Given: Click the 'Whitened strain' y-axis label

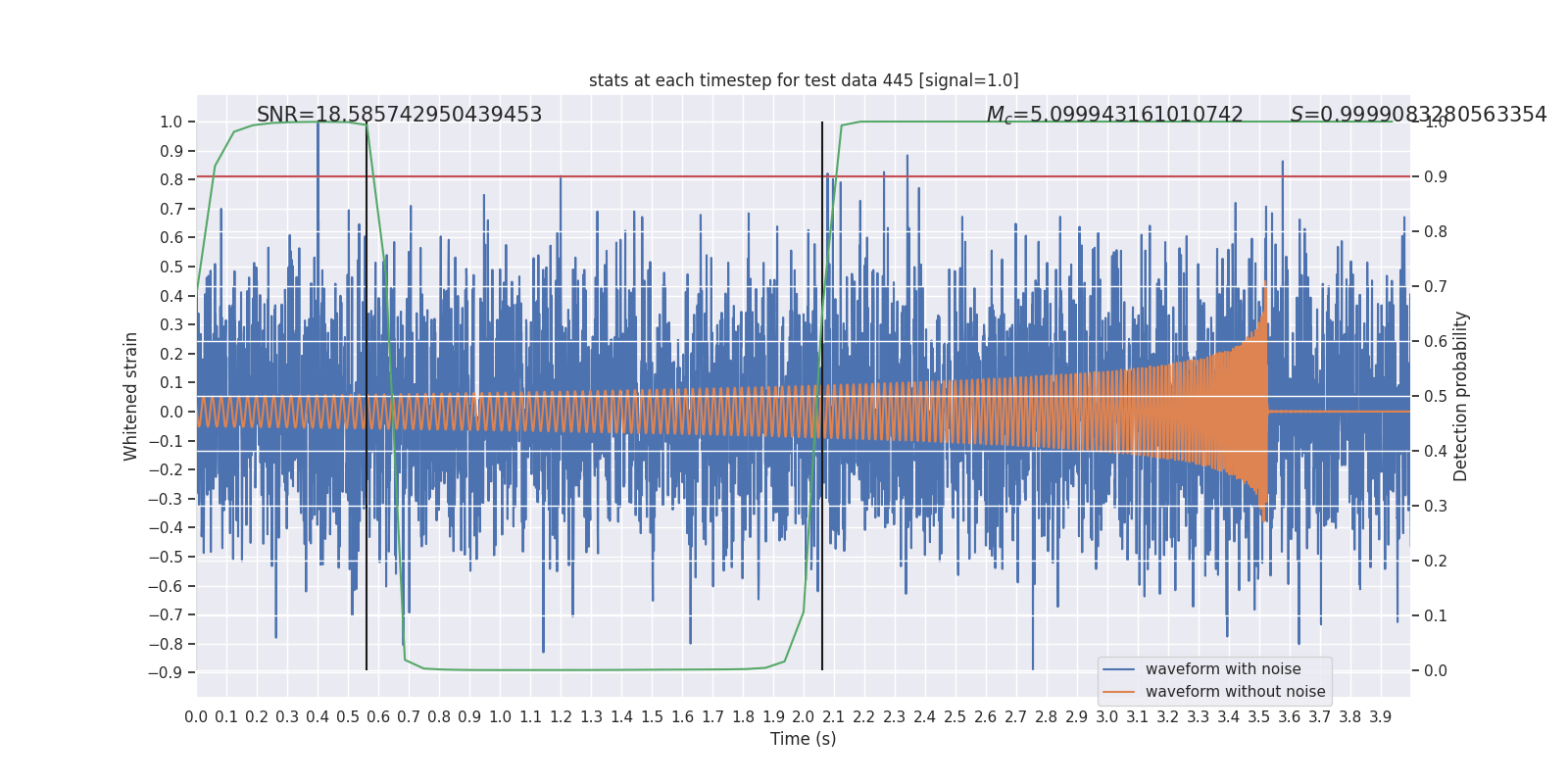Looking at the screenshot, I should point(131,396).
